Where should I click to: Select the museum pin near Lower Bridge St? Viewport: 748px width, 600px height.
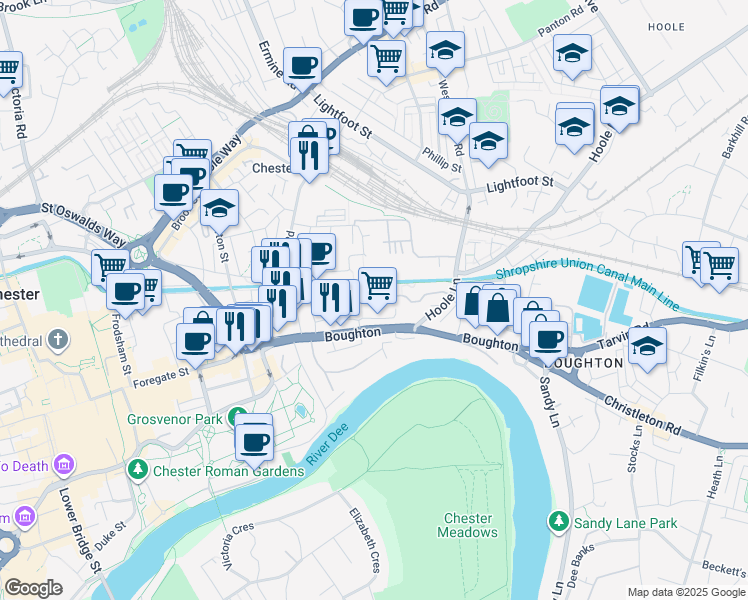tap(64, 464)
